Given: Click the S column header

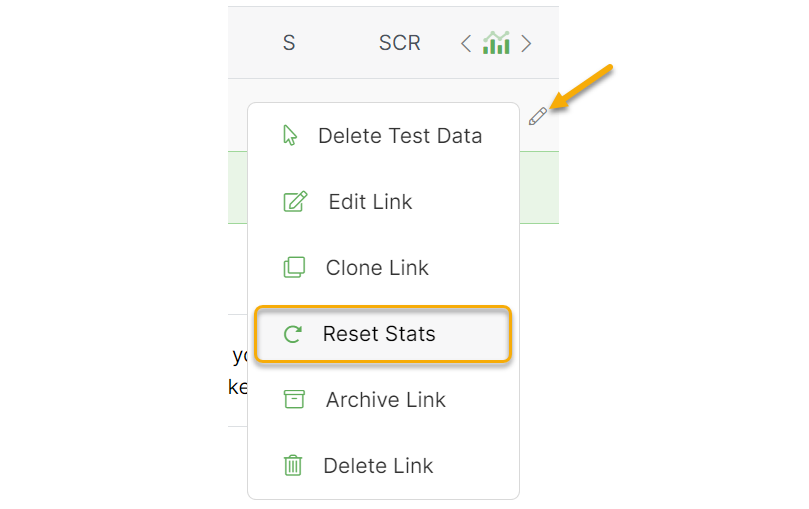Looking at the screenshot, I should [289, 43].
